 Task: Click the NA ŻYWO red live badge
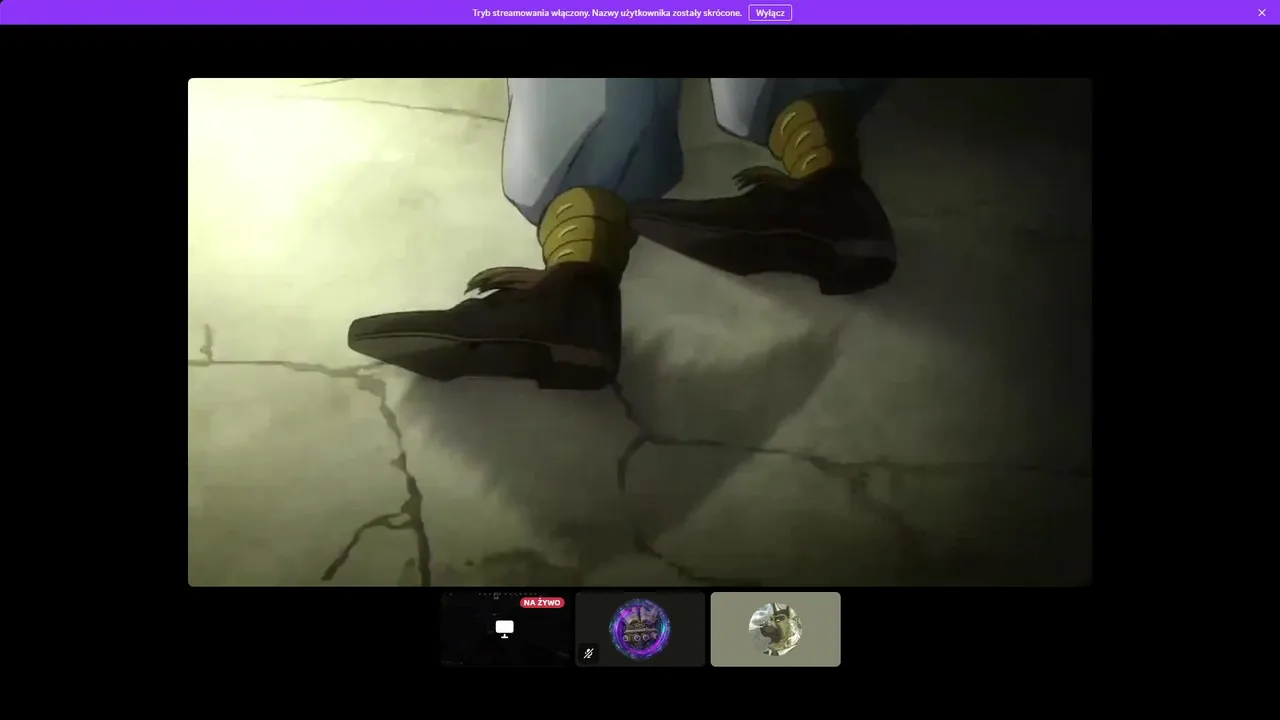tap(542, 603)
